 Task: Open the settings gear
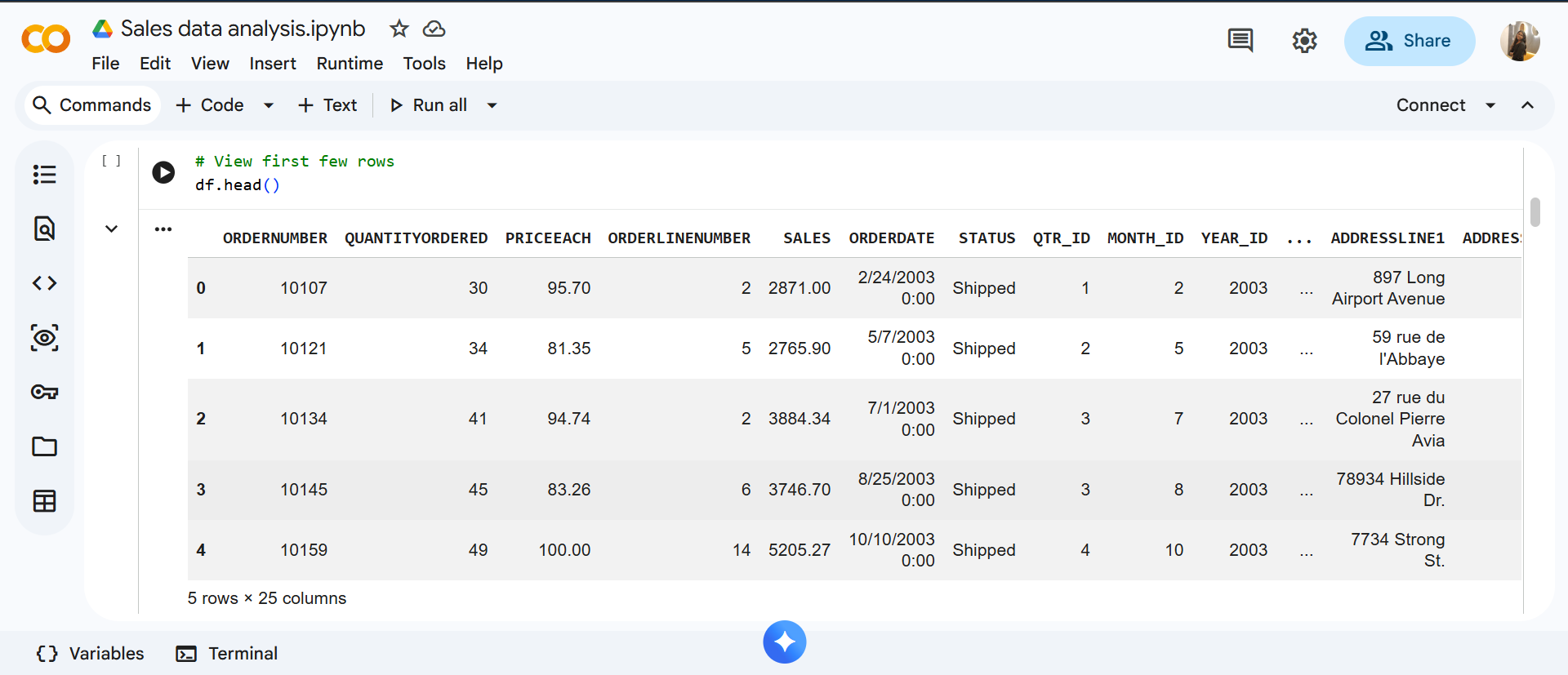[x=1304, y=40]
